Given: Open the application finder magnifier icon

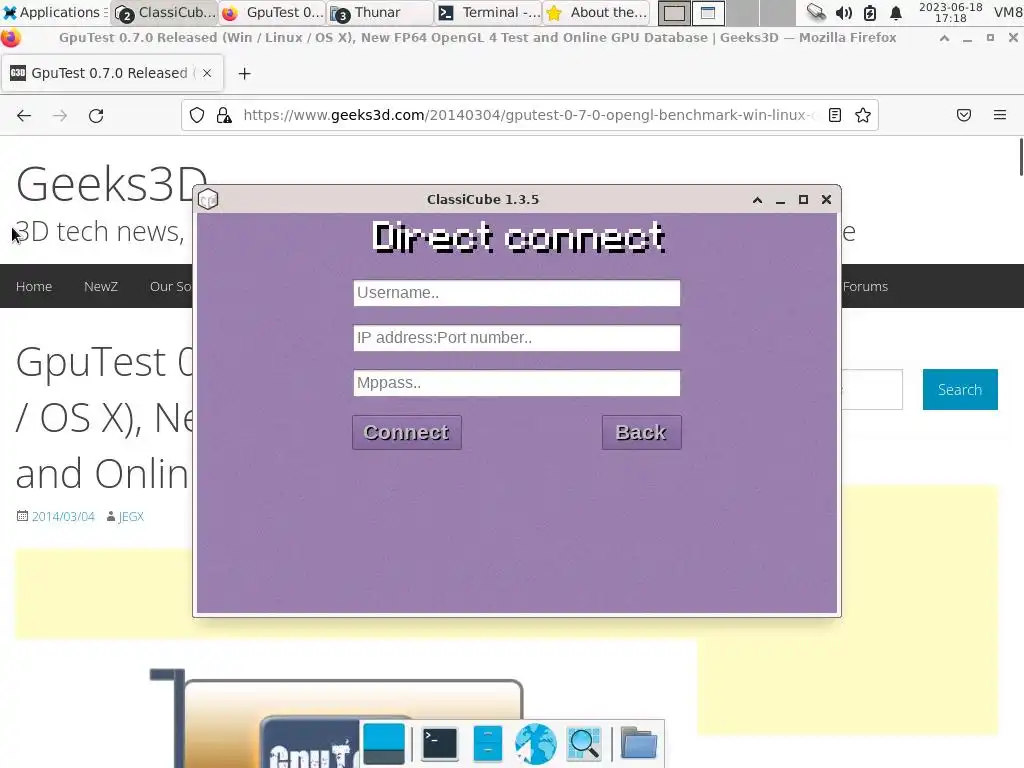Looking at the screenshot, I should 584,744.
